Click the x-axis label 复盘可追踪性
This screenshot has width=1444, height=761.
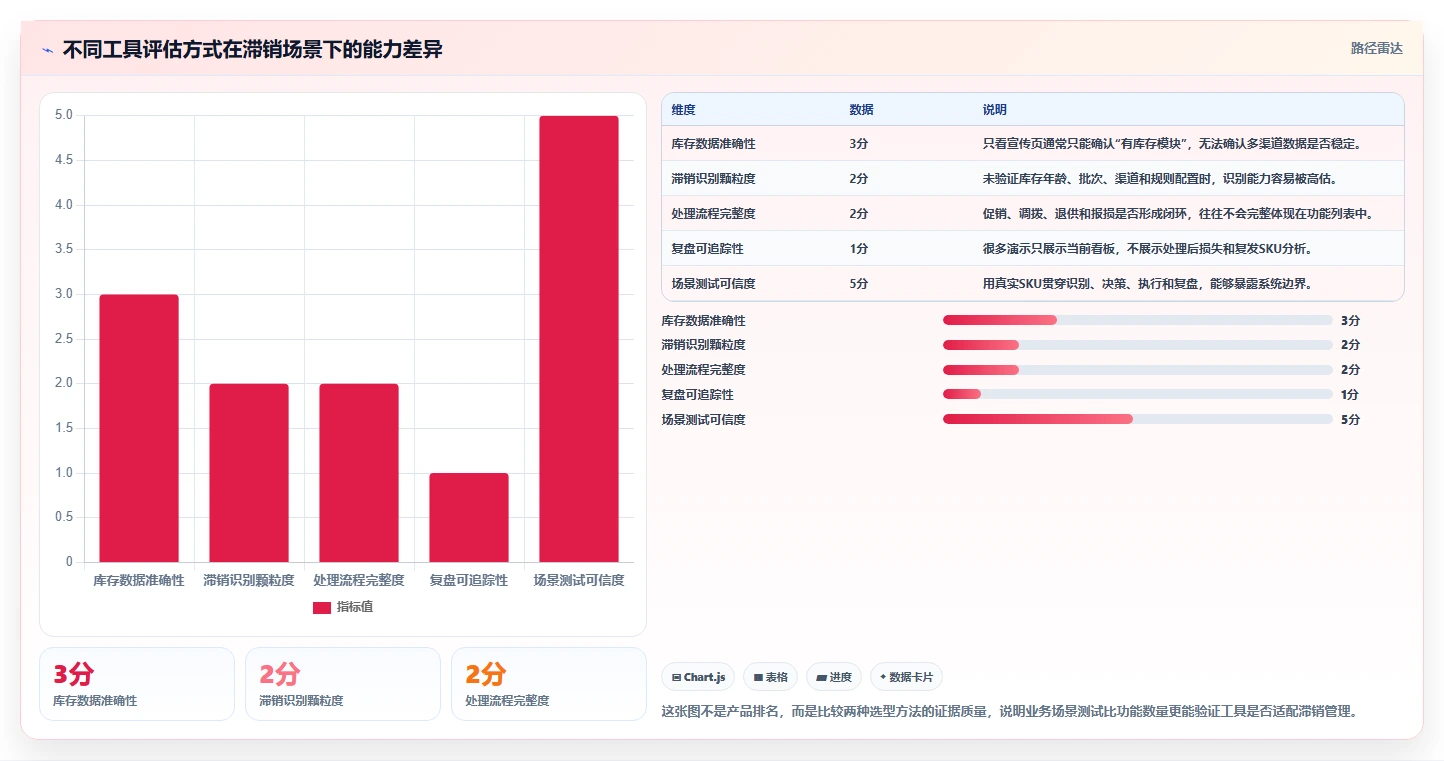tap(469, 580)
